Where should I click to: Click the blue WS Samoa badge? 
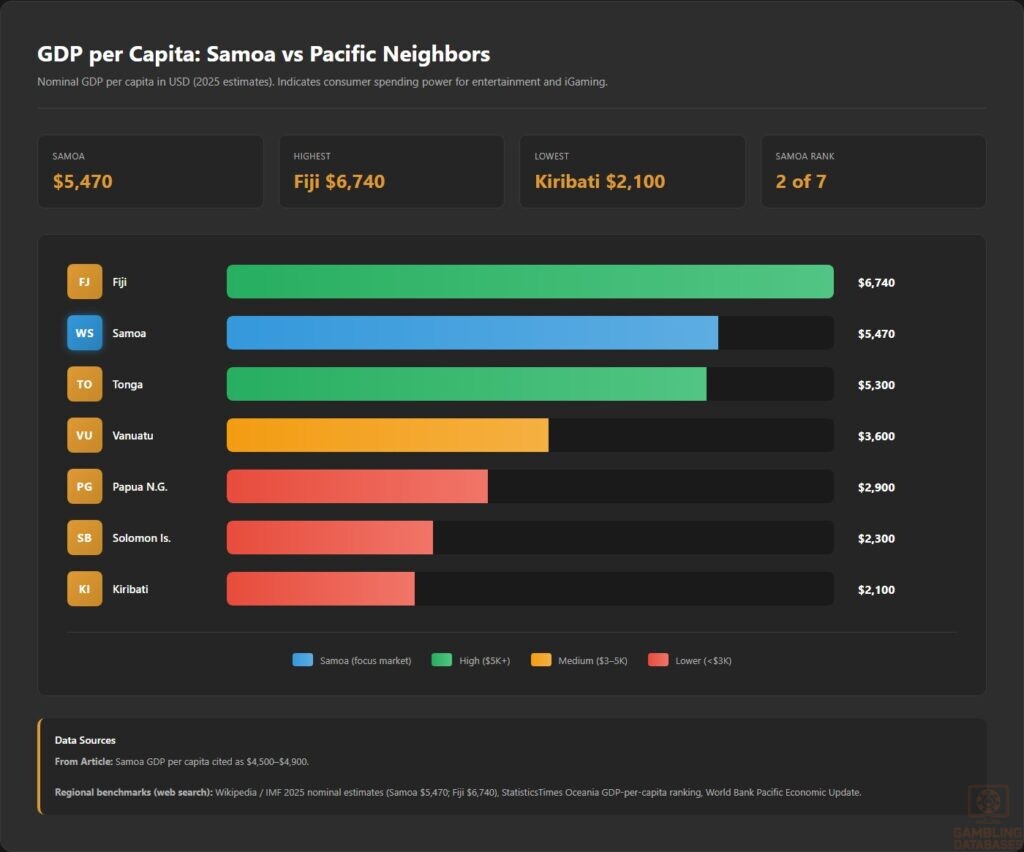pos(84,333)
